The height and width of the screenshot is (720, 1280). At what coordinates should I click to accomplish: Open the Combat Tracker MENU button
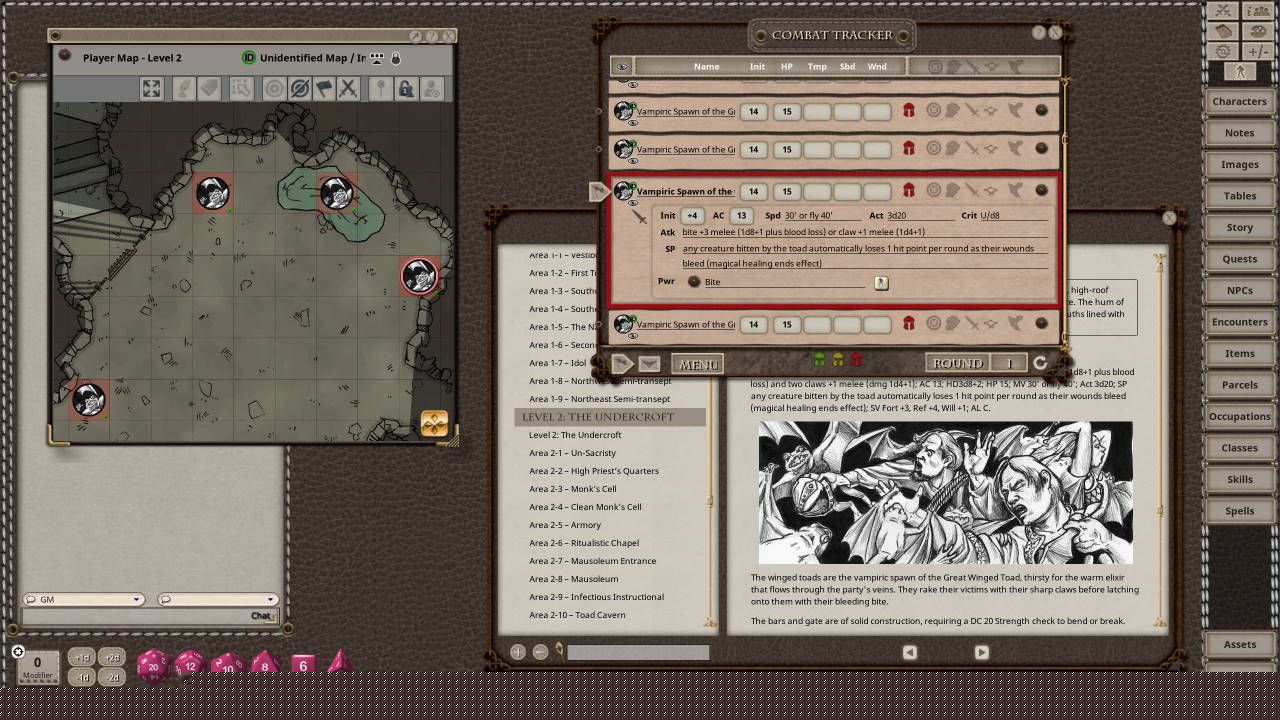698,364
